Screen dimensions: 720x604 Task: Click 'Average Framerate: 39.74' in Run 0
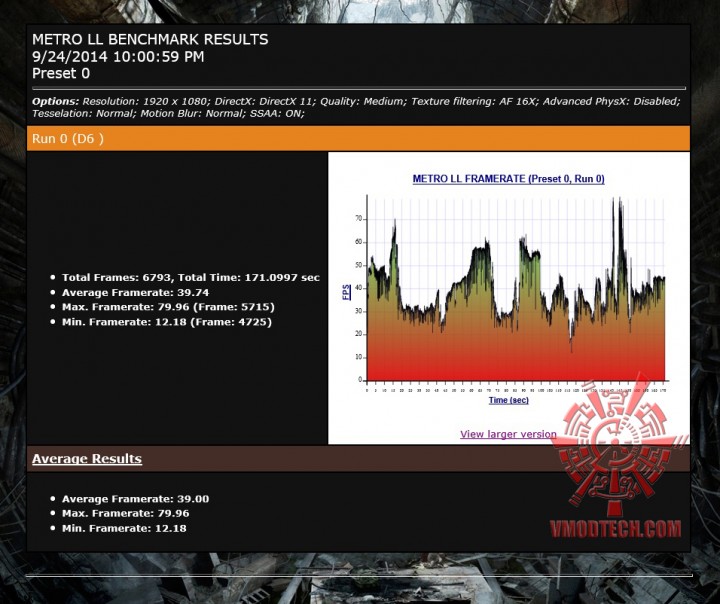click(x=135, y=293)
